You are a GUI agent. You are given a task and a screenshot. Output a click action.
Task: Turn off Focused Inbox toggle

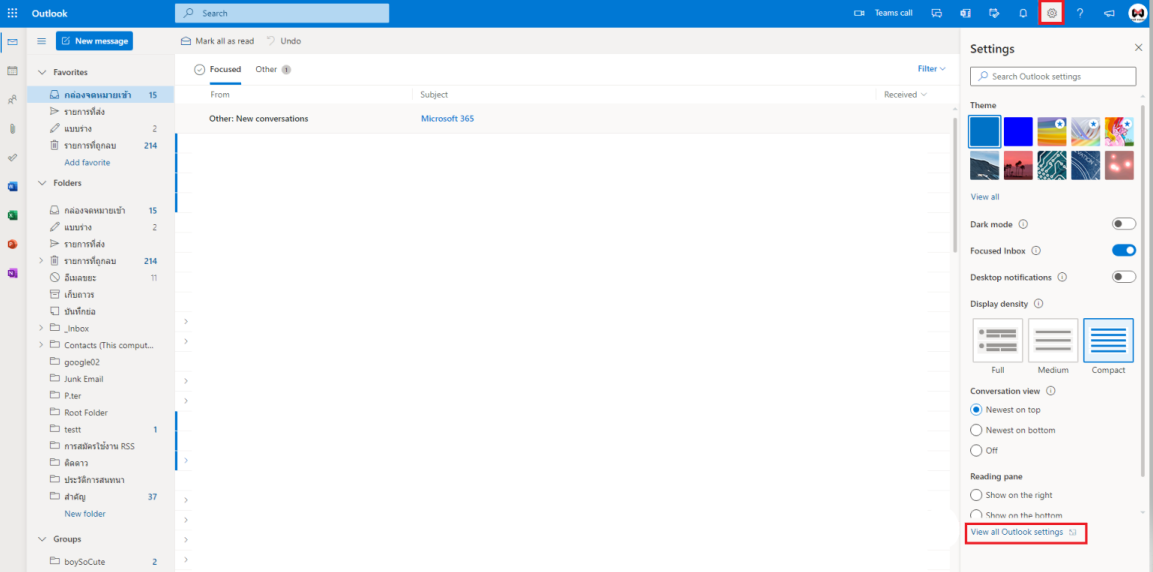1124,251
